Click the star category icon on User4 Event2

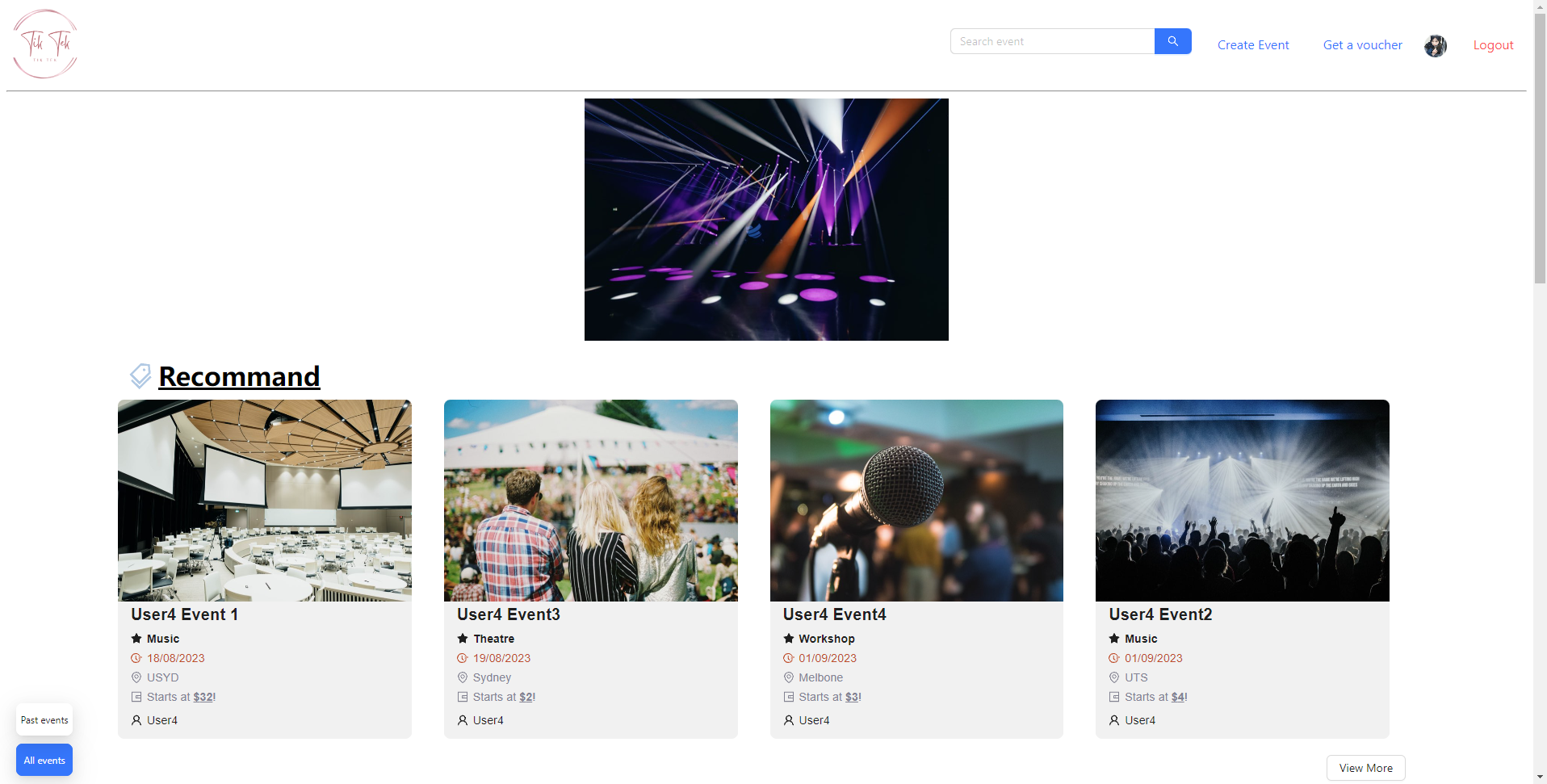pyautogui.click(x=1114, y=639)
